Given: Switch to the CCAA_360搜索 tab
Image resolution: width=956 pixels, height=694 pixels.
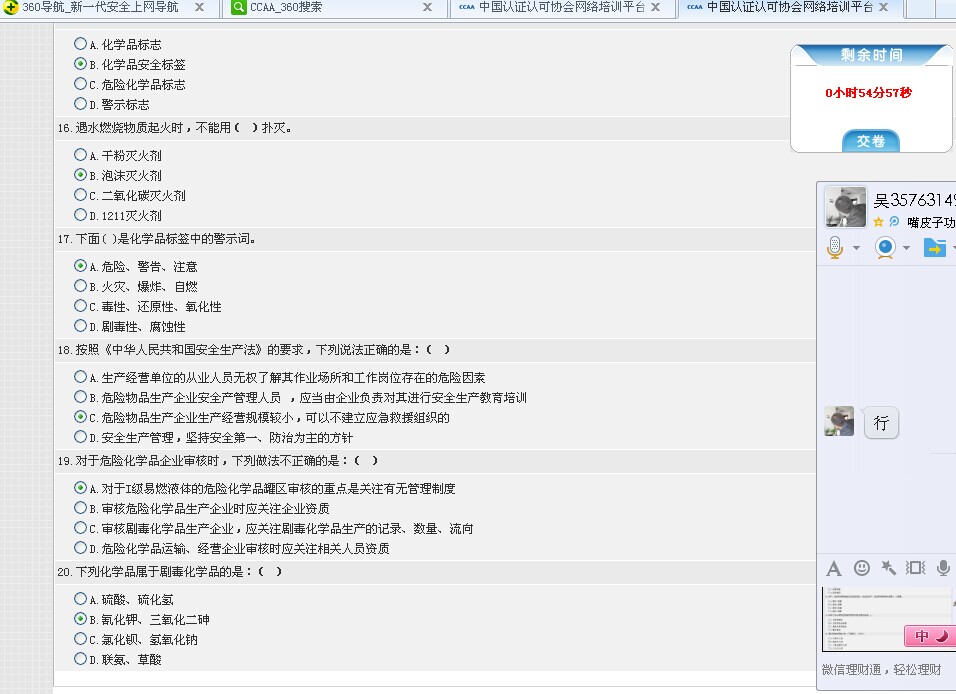Looking at the screenshot, I should tap(330, 7).
